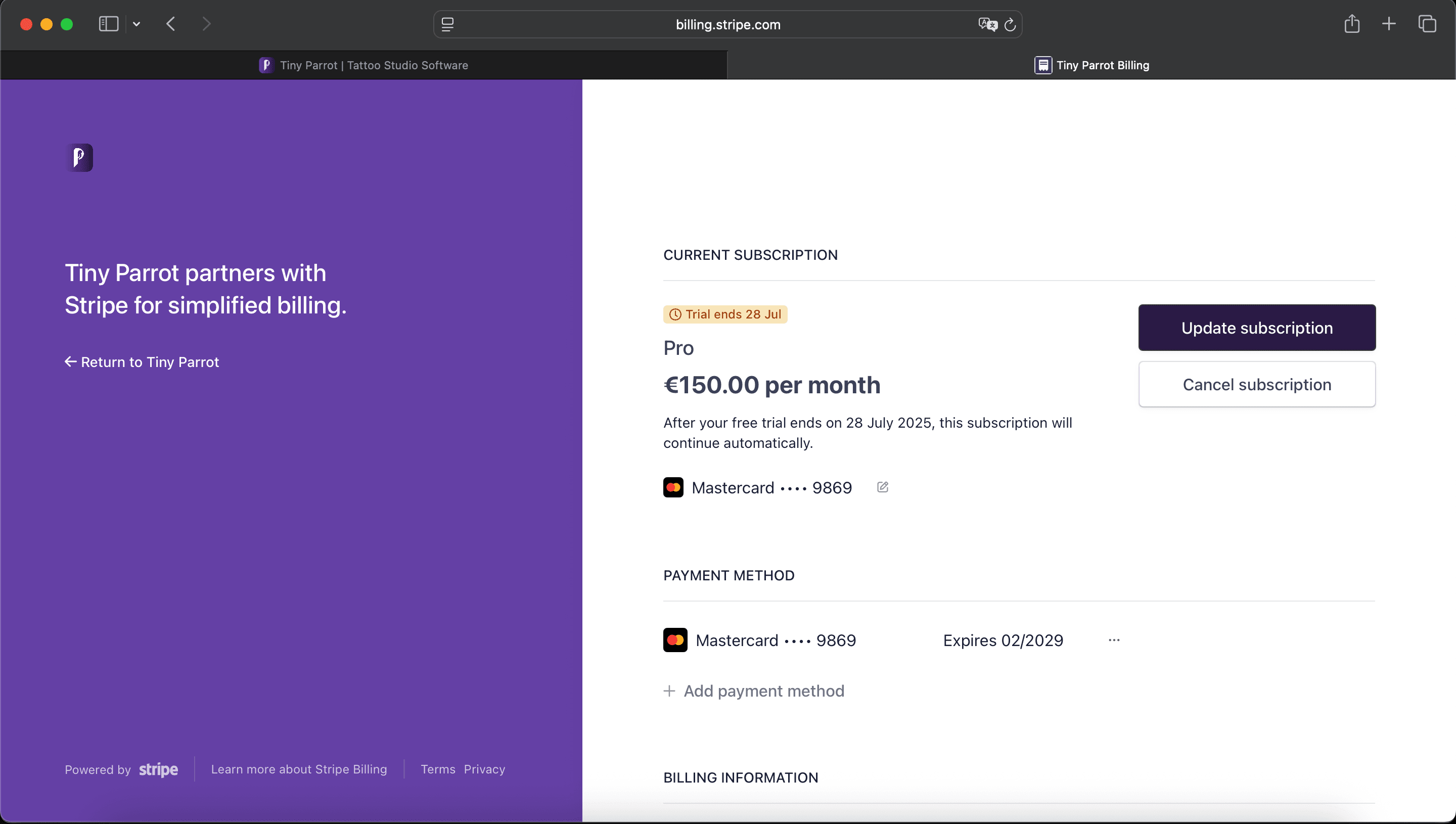Open a new tab with plus icon
This screenshot has width=1456, height=824.
(x=1389, y=24)
